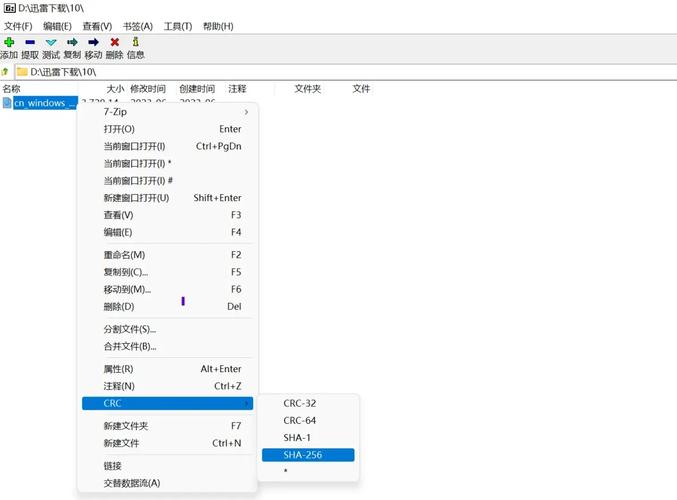Open the 书签(A) menu
This screenshot has height=500, width=677.
[138, 26]
